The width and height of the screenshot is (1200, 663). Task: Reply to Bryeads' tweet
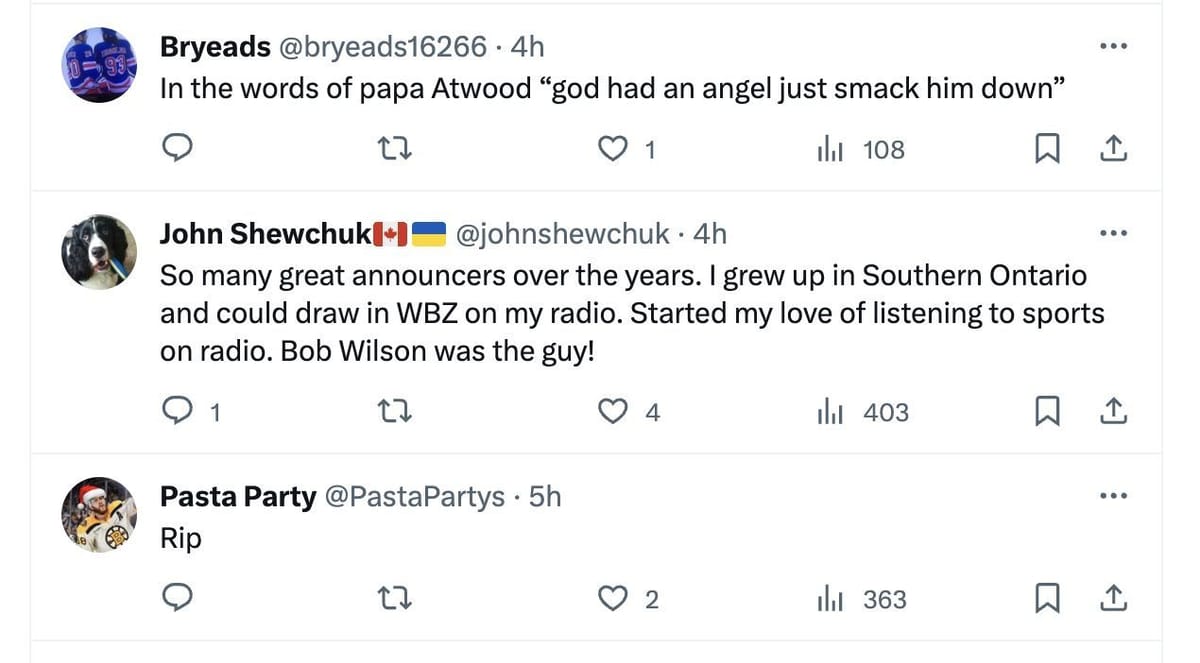click(178, 150)
